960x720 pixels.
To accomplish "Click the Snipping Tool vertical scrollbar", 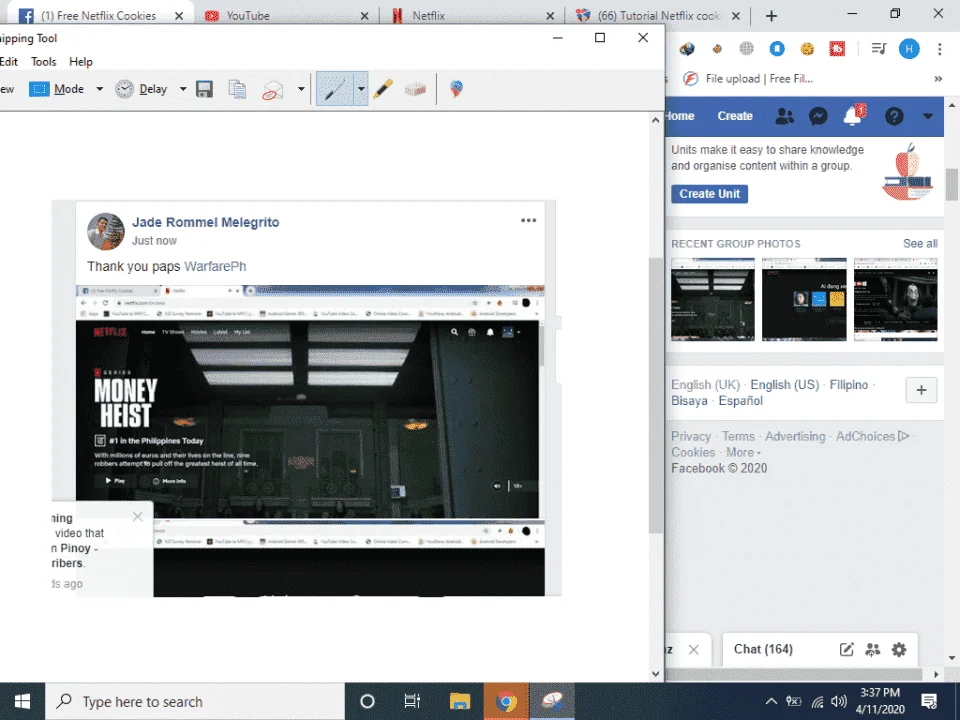I will 656,396.
